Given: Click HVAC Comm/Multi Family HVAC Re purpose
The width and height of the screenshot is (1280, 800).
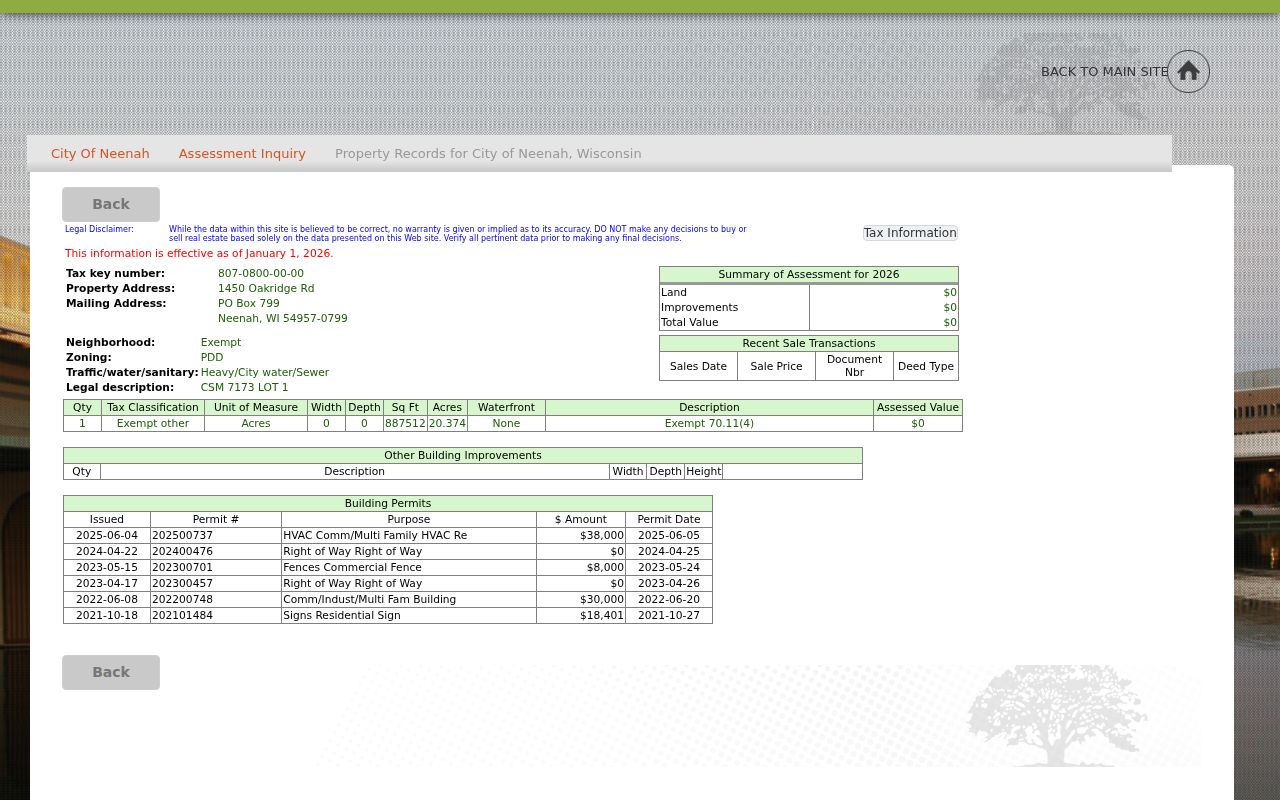Looking at the screenshot, I should (409, 535).
